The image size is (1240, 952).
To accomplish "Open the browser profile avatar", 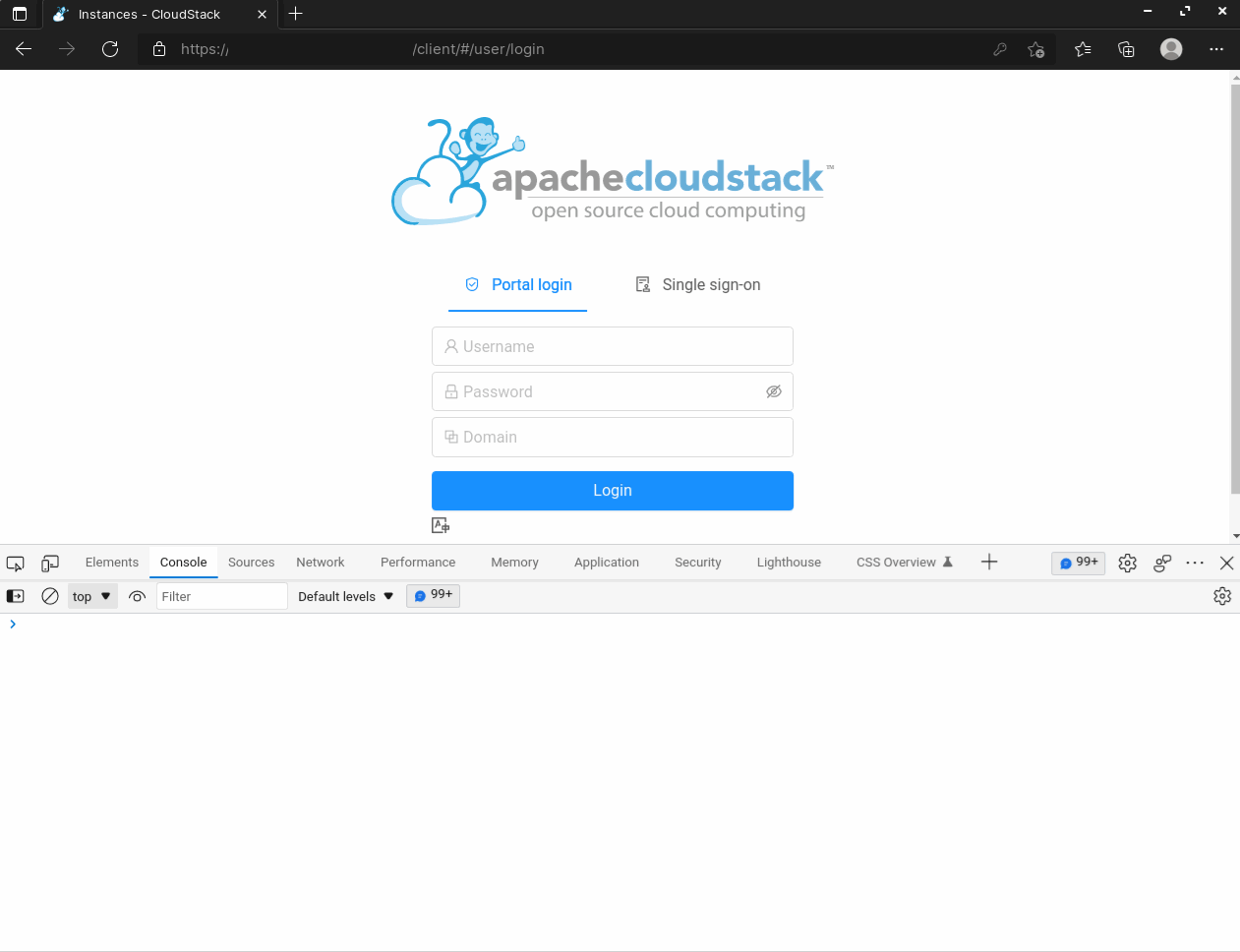I will (x=1171, y=49).
